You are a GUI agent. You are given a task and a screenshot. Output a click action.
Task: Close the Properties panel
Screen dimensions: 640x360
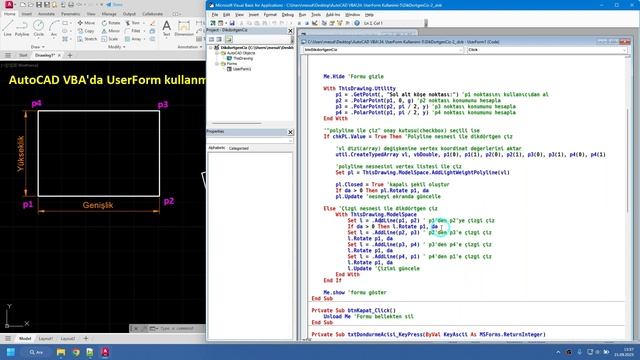(x=290, y=132)
